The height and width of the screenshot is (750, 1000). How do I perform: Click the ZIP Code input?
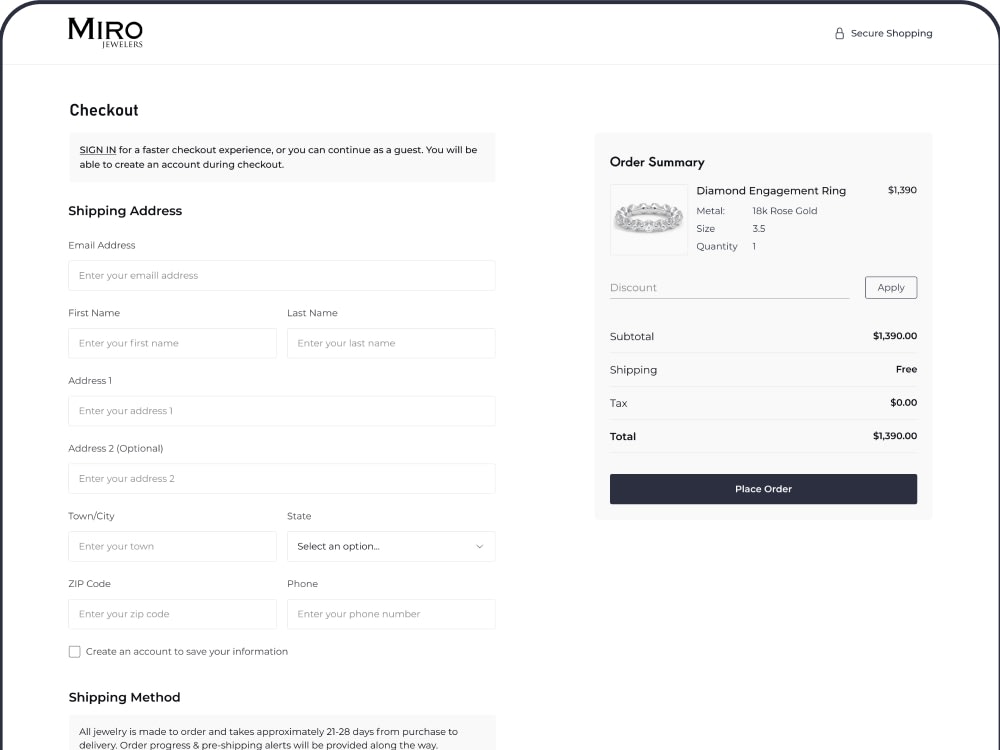point(172,614)
